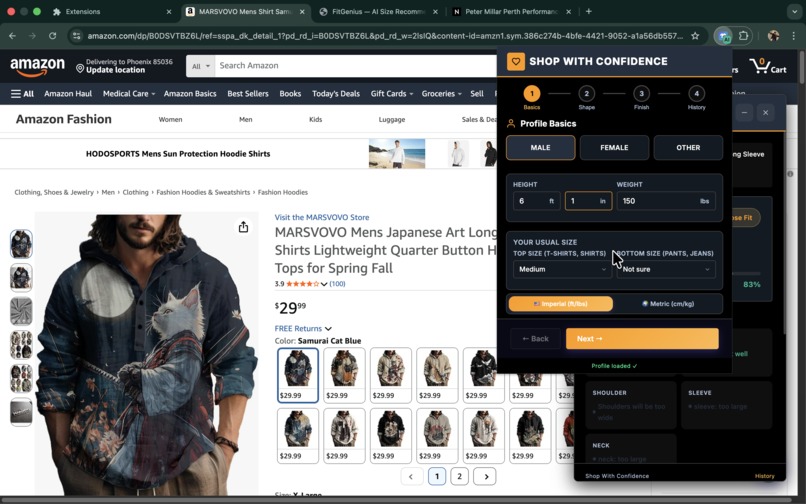Image resolution: width=806 pixels, height=504 pixels.
Task: Open the Chrome profile avatar
Action: tap(773, 35)
